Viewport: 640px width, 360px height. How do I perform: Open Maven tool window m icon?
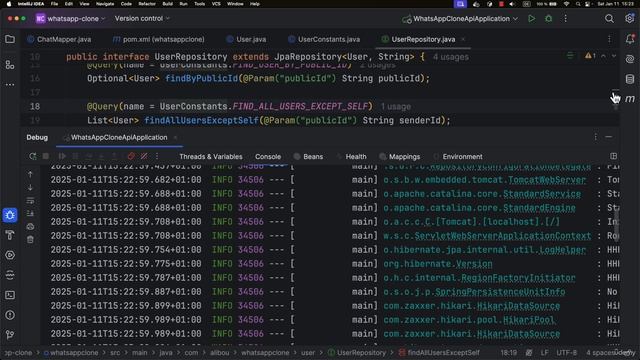(630, 99)
